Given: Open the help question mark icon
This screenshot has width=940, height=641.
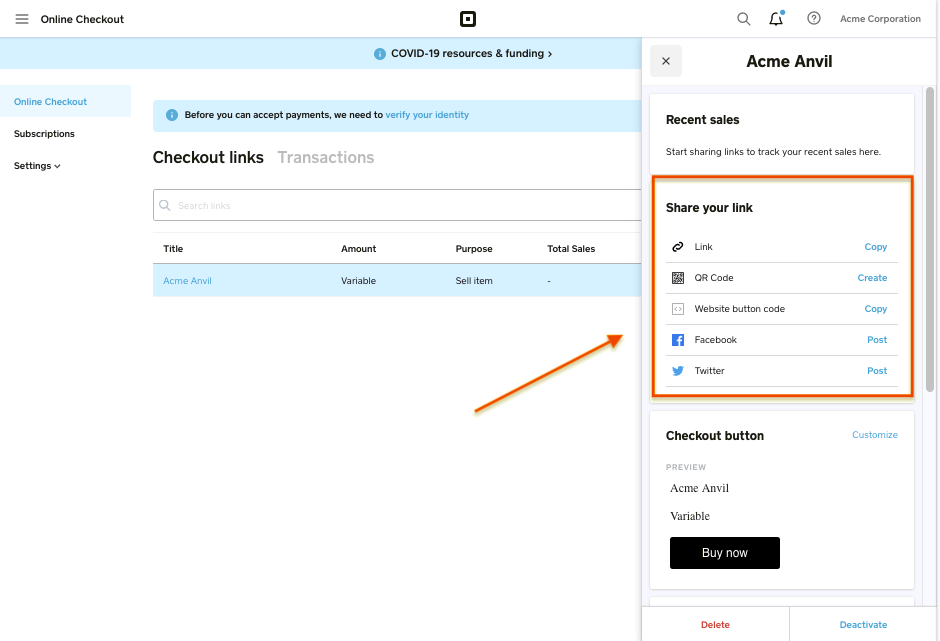Looking at the screenshot, I should (x=814, y=19).
